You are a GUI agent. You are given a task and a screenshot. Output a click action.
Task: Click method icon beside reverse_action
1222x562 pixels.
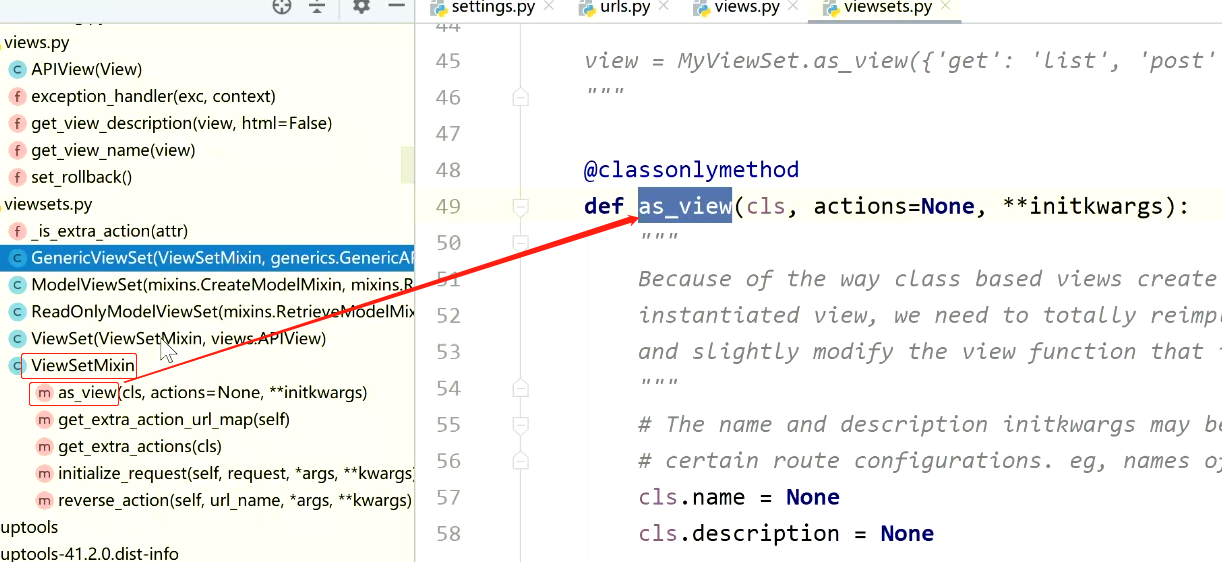44,500
